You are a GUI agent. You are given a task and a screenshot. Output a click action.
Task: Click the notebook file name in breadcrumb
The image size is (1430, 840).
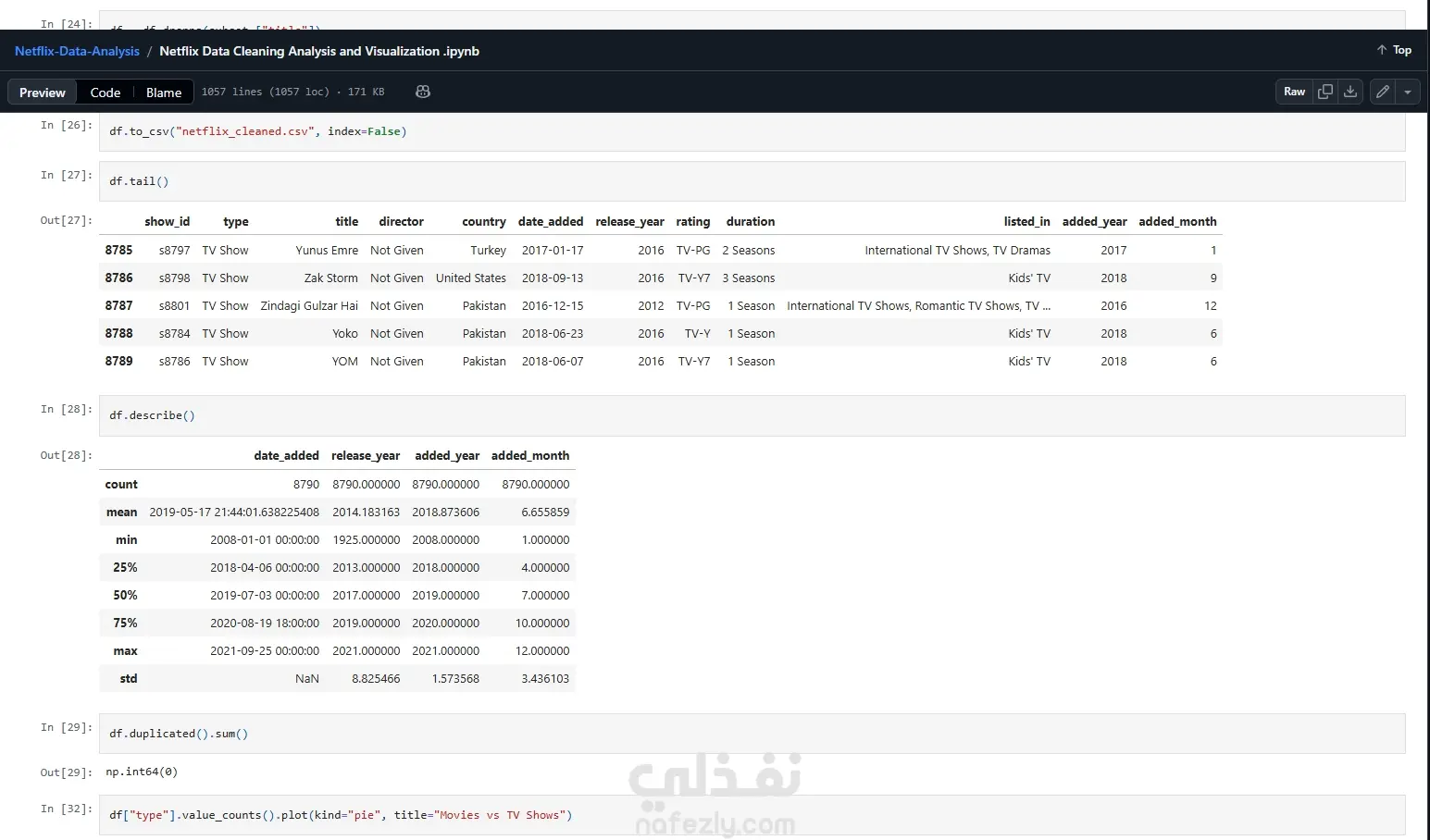click(319, 51)
